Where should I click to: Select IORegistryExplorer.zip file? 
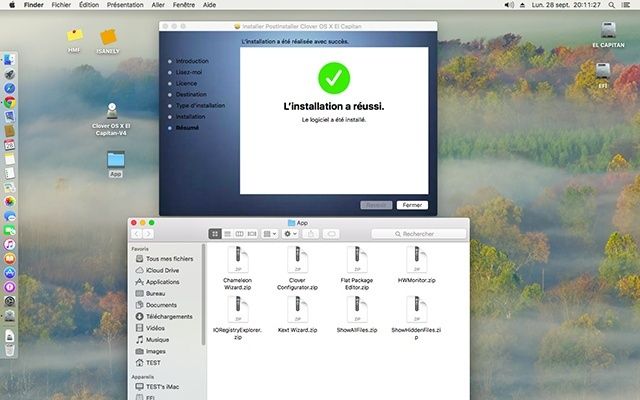[238, 318]
